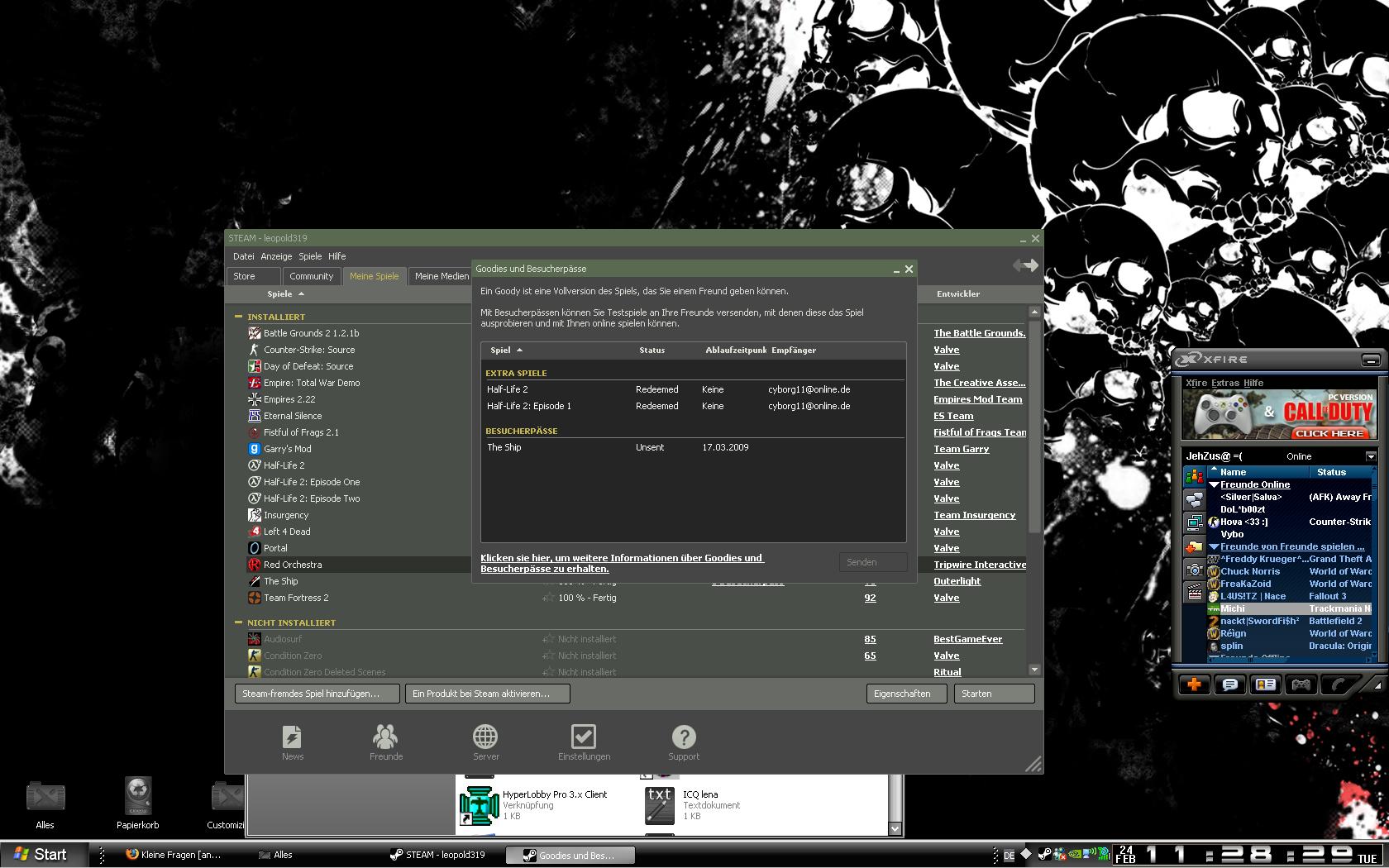Screen dimensions: 1389x868
Task: Expand Xfire window with corner triangle
Action: [x=1377, y=685]
